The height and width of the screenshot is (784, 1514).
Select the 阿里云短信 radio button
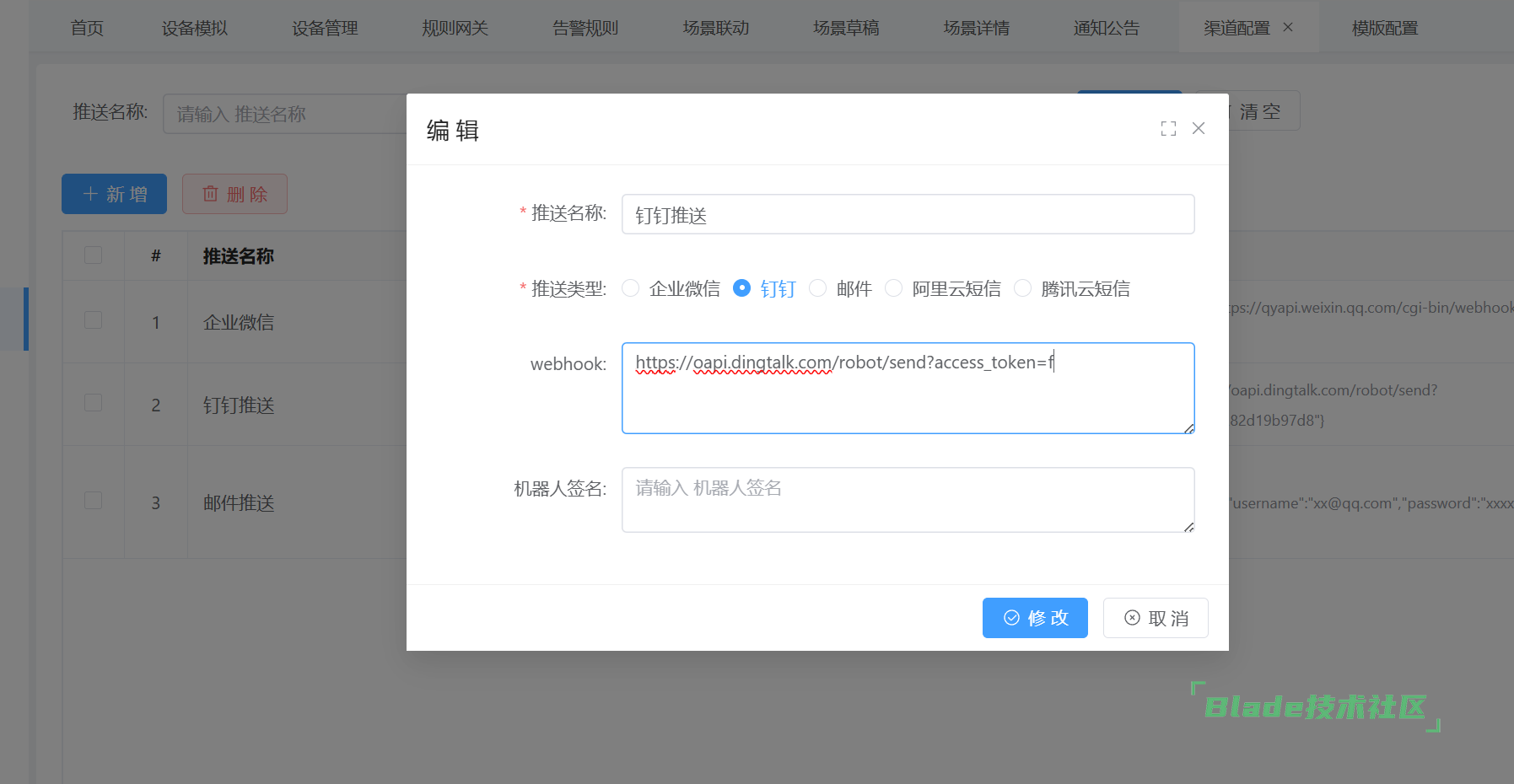[x=894, y=288]
